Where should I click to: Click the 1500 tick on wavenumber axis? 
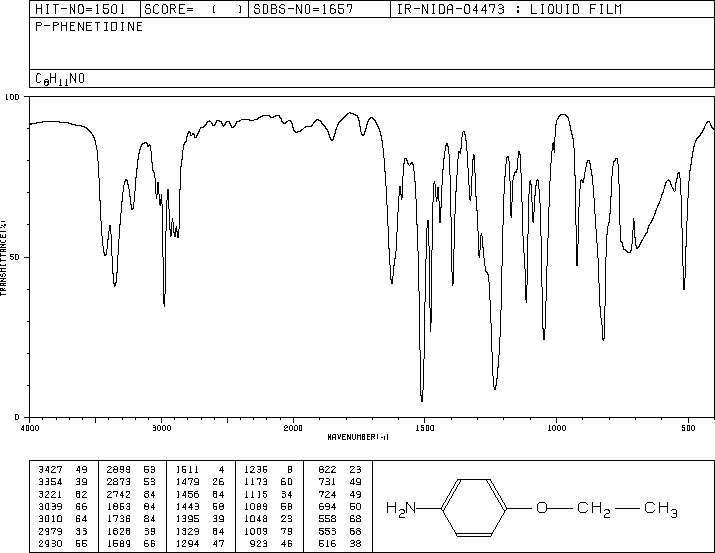424,427
